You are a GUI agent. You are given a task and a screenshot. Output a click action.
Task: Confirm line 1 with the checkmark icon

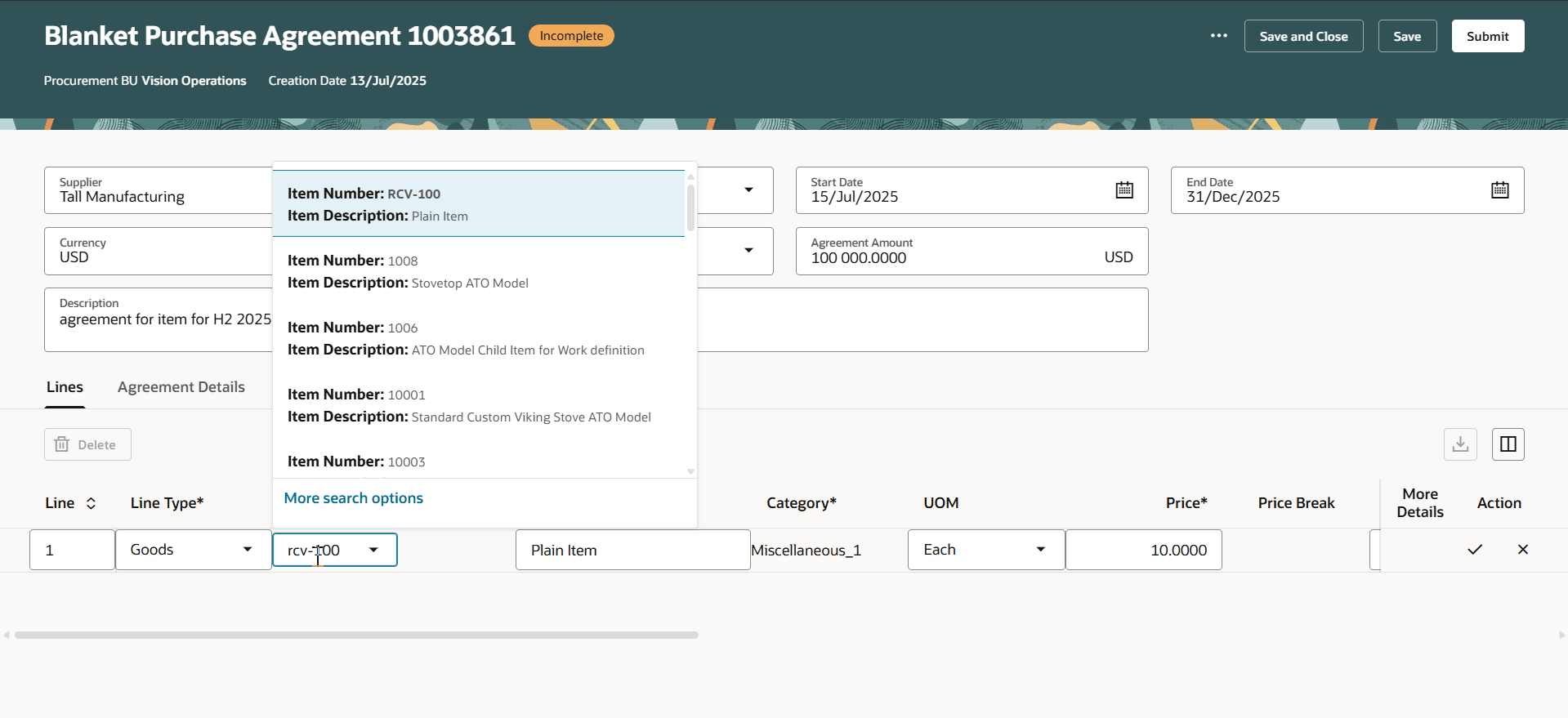[1475, 550]
